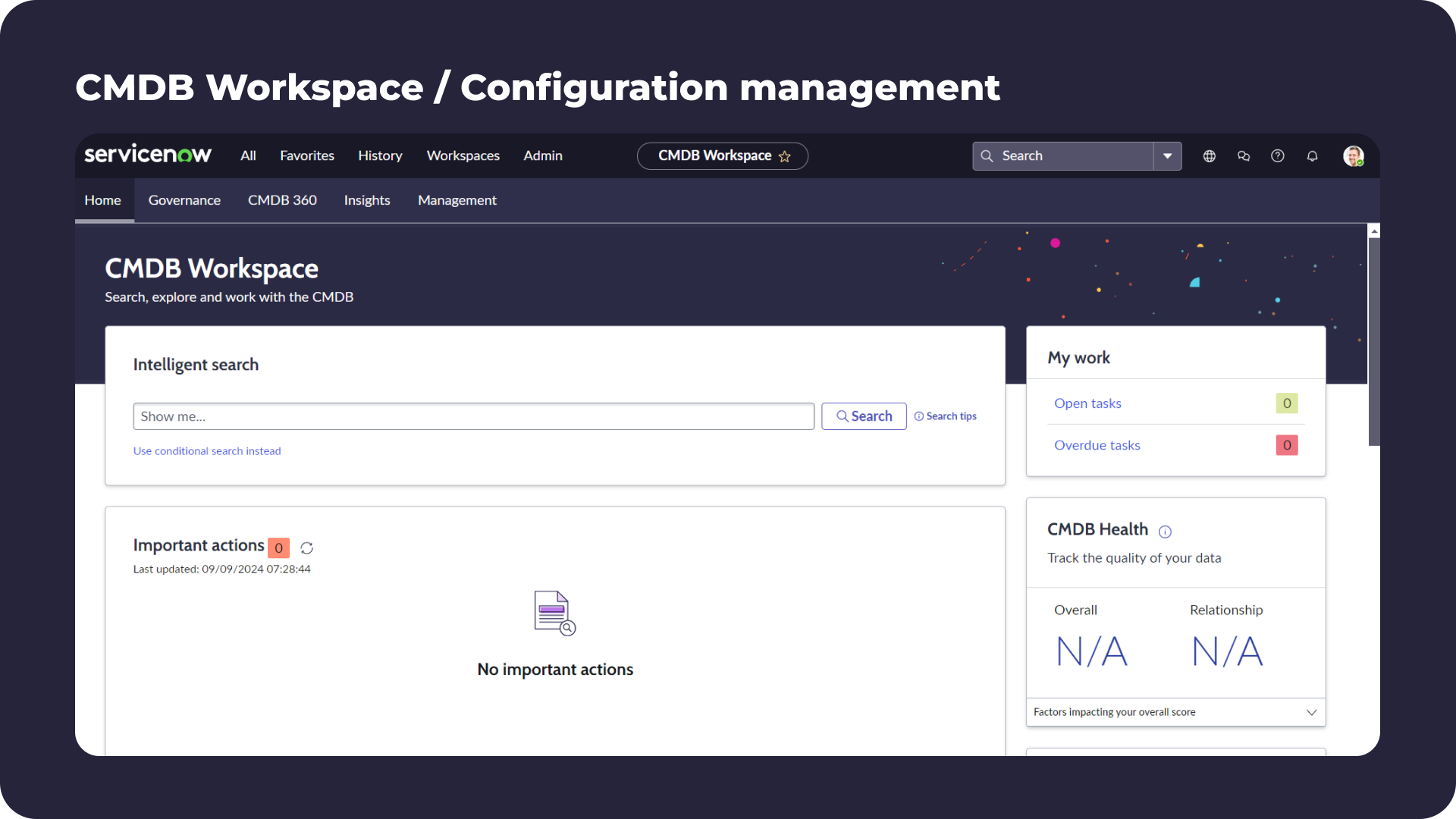The height and width of the screenshot is (819, 1456).
Task: Expand Factors impacting your overall score
Action: point(1175,712)
